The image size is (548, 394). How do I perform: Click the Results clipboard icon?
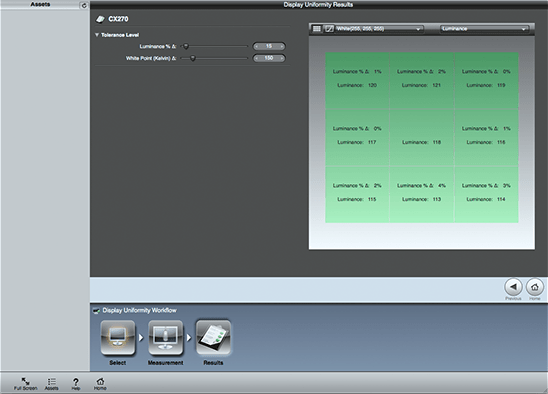(x=213, y=338)
